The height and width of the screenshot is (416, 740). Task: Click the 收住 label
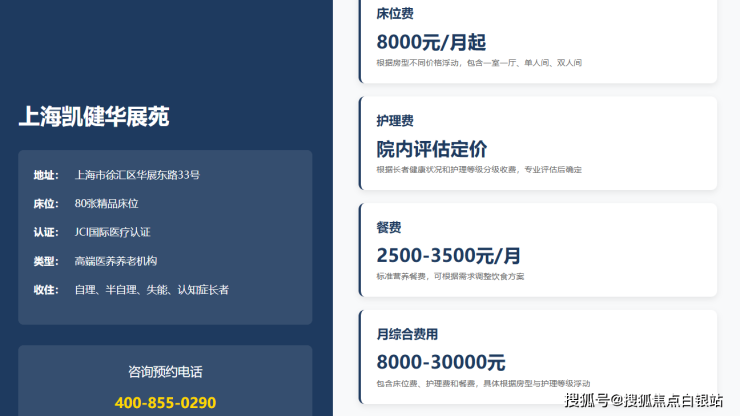point(46,290)
